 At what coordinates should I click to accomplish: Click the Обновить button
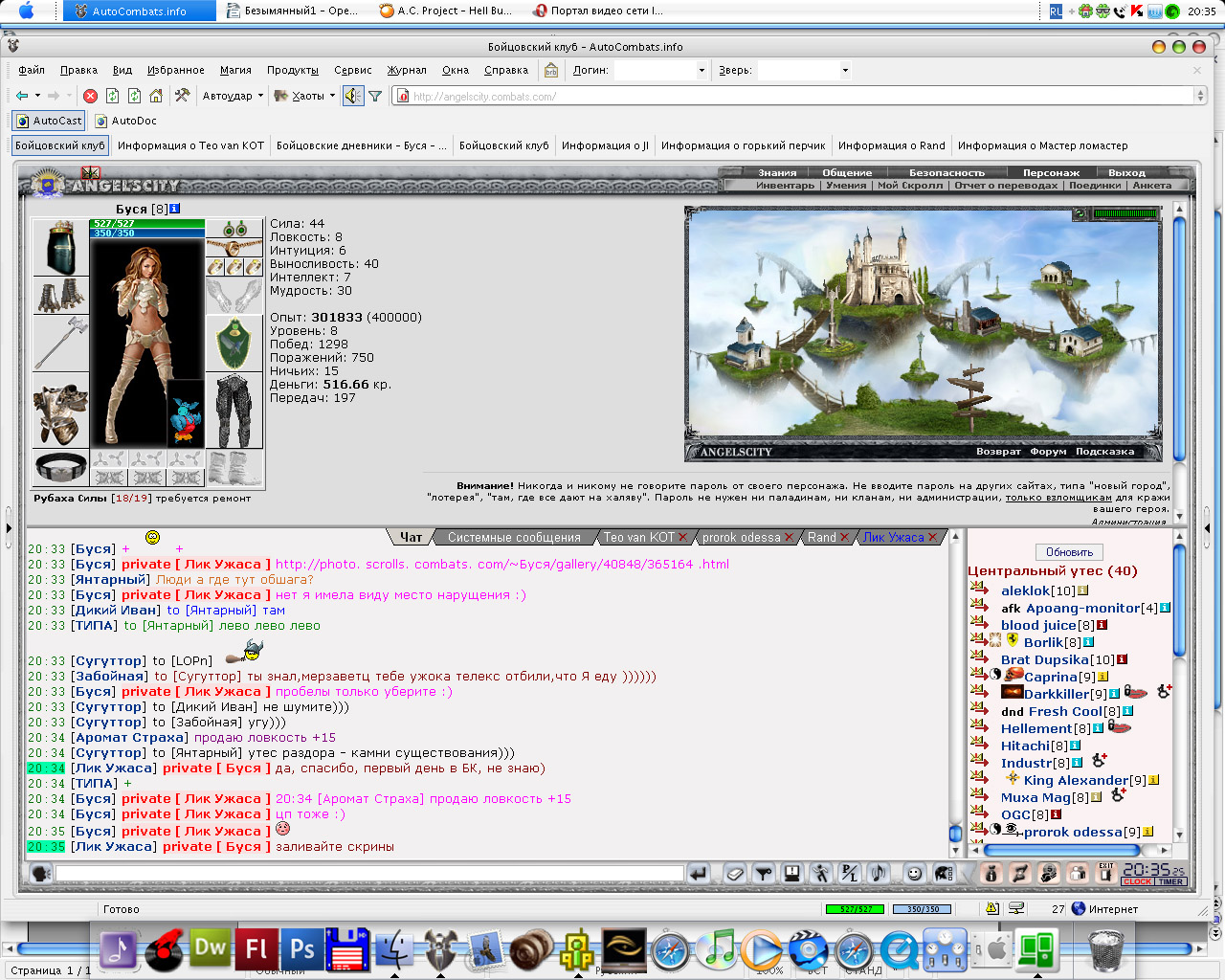coord(1069,552)
